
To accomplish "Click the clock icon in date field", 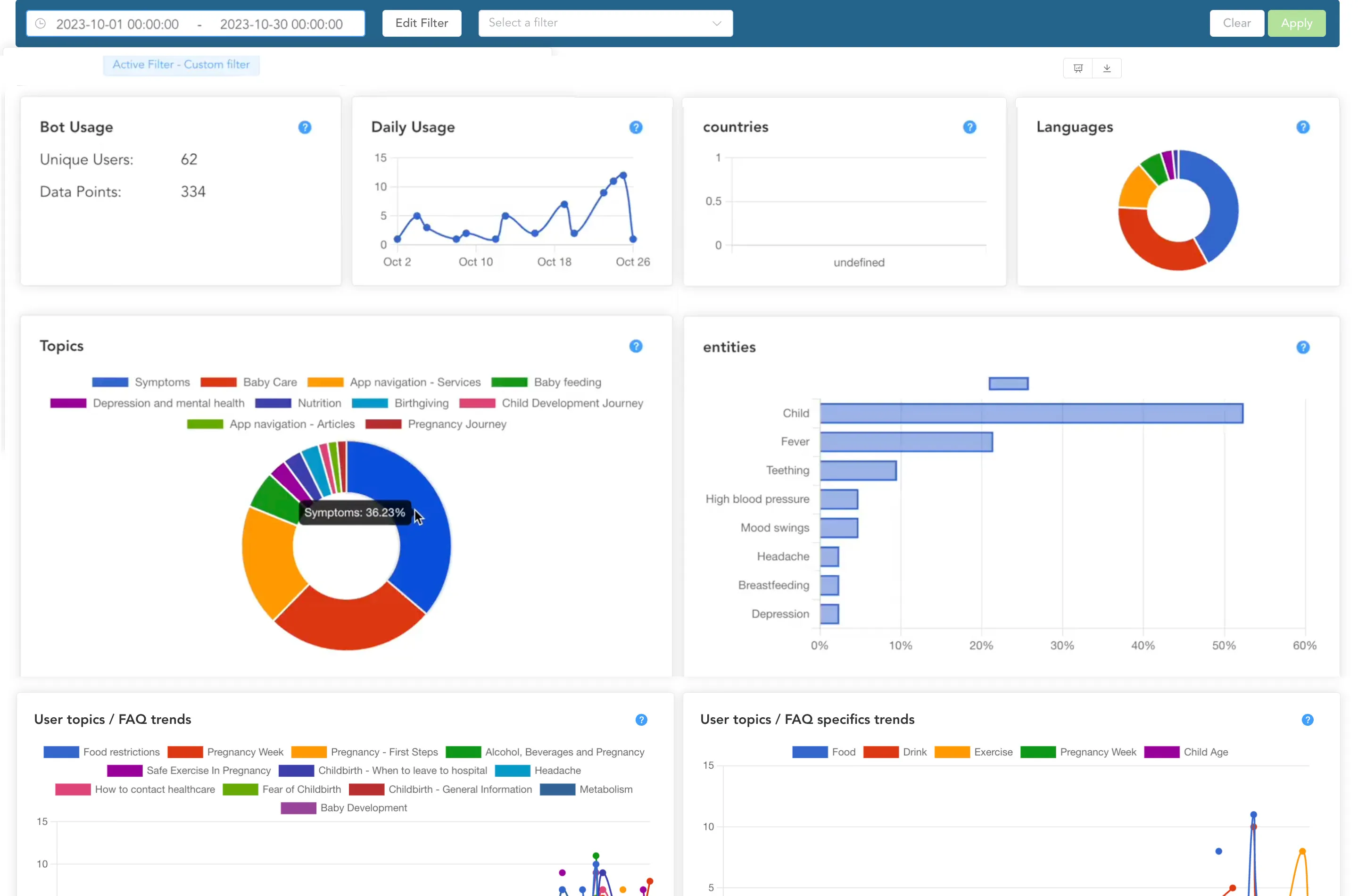I will point(41,24).
